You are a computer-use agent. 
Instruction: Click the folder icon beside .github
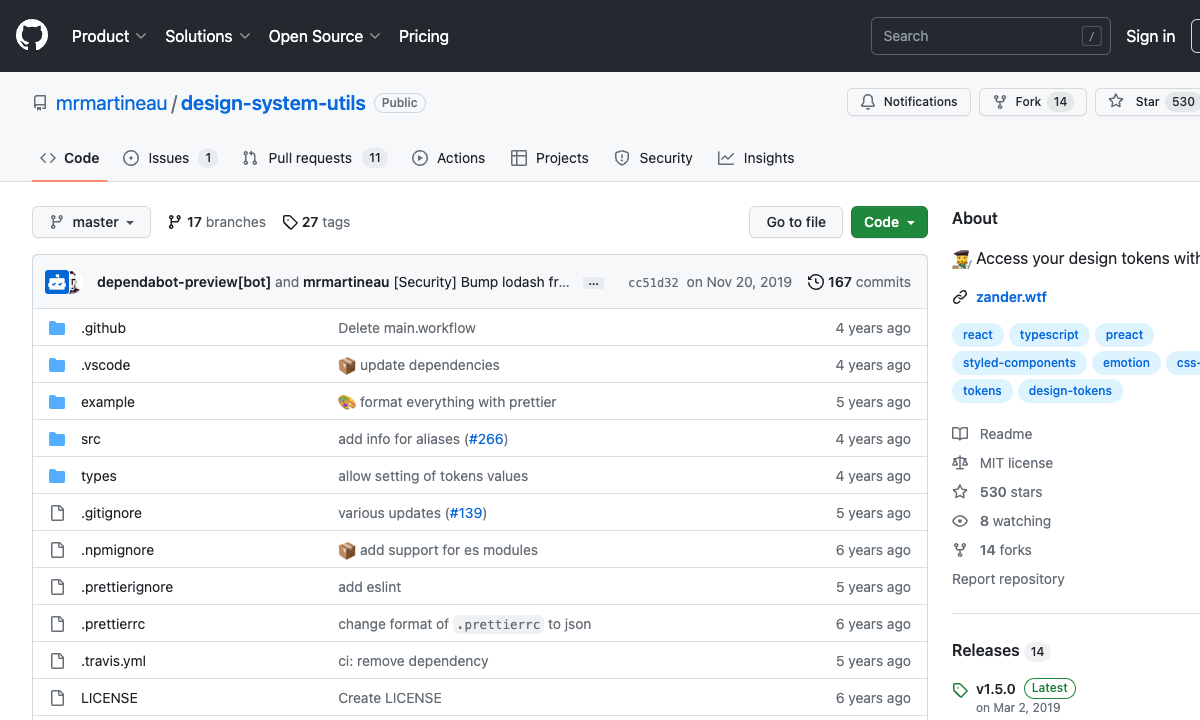click(57, 328)
